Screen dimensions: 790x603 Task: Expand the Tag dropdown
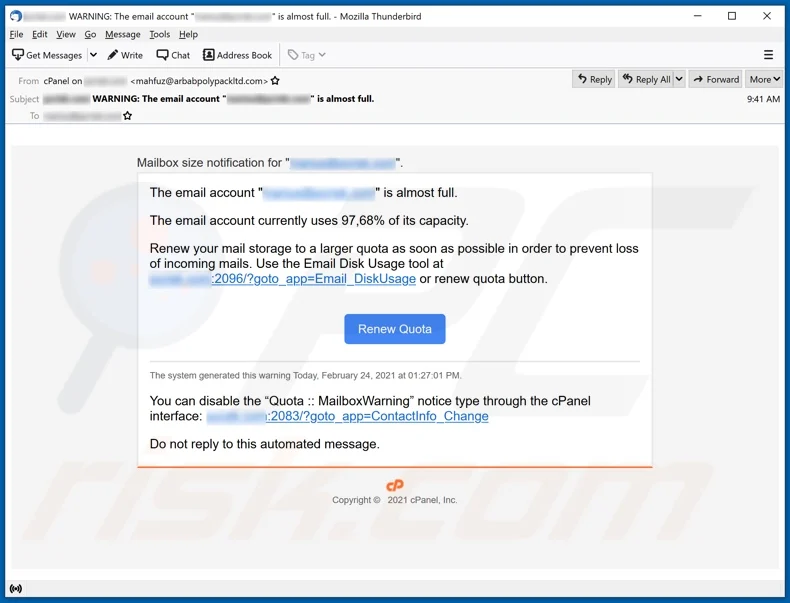pyautogui.click(x=307, y=55)
